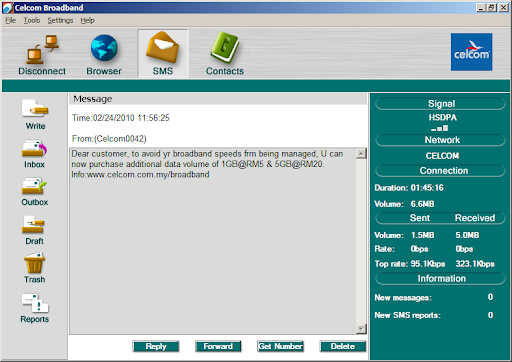The image size is (512, 362).
Task: Click the Celcom logo
Action: coord(471,52)
